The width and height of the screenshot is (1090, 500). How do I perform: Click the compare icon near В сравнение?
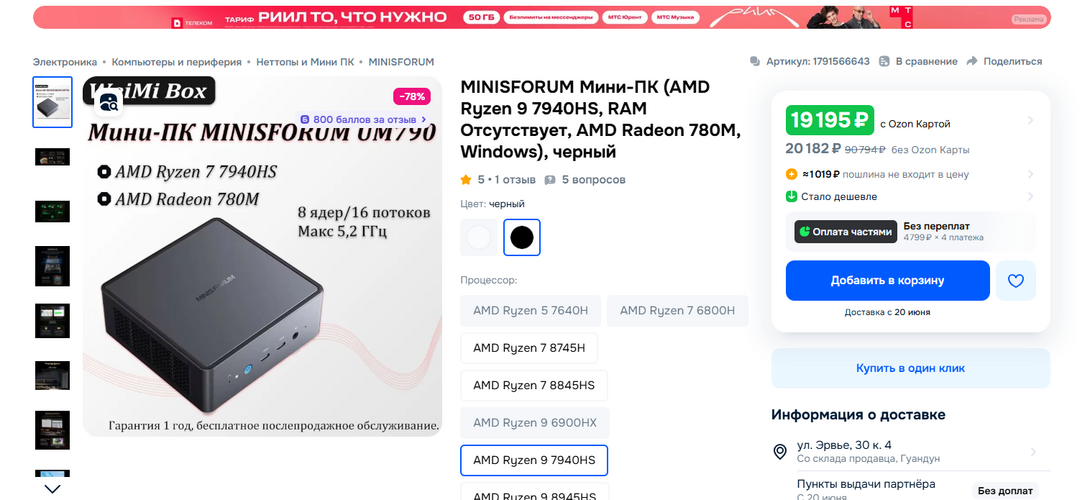(884, 61)
